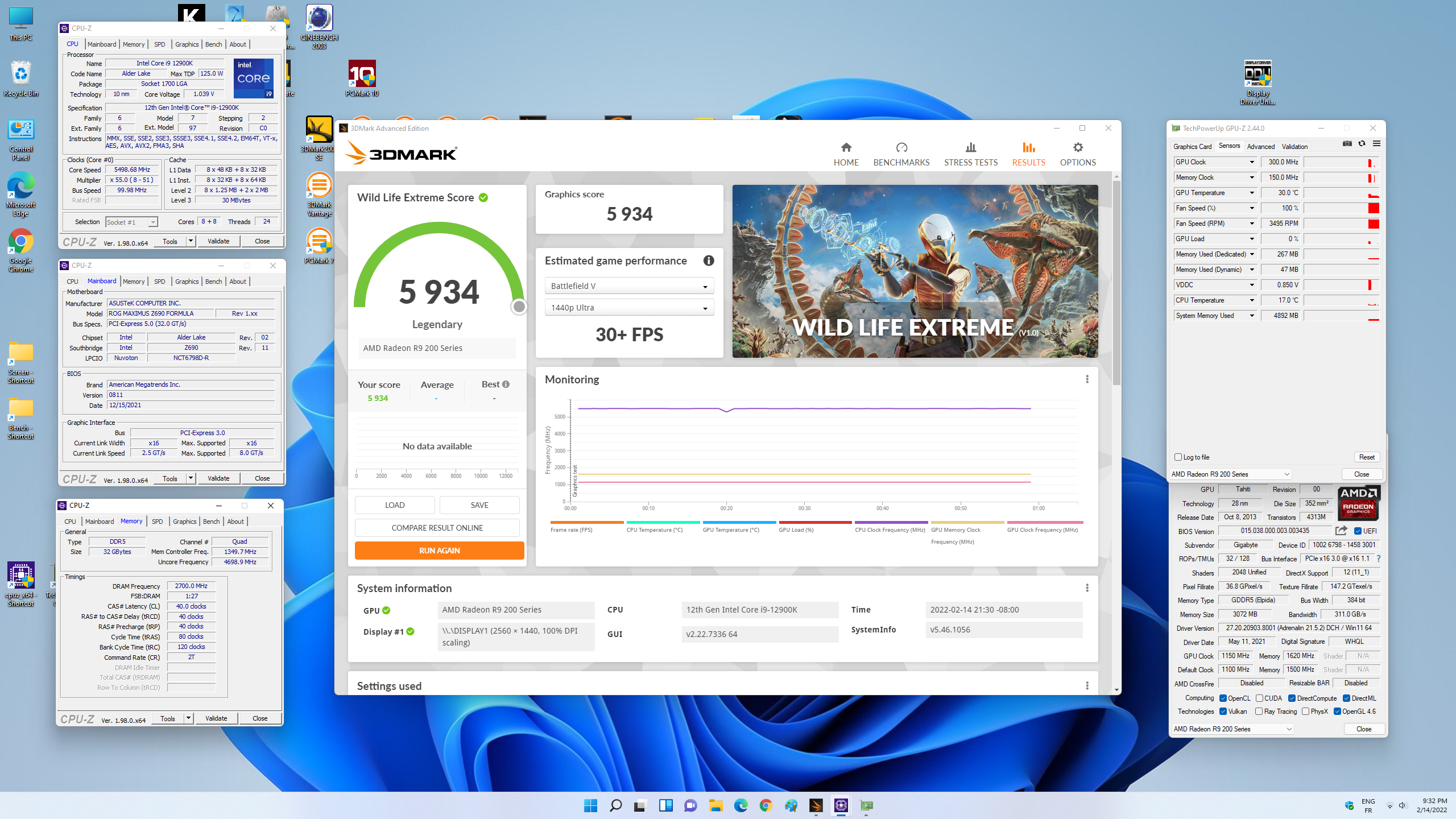Click the Windows Start button on taskbar
The height and width of the screenshot is (819, 1456).
590,805
